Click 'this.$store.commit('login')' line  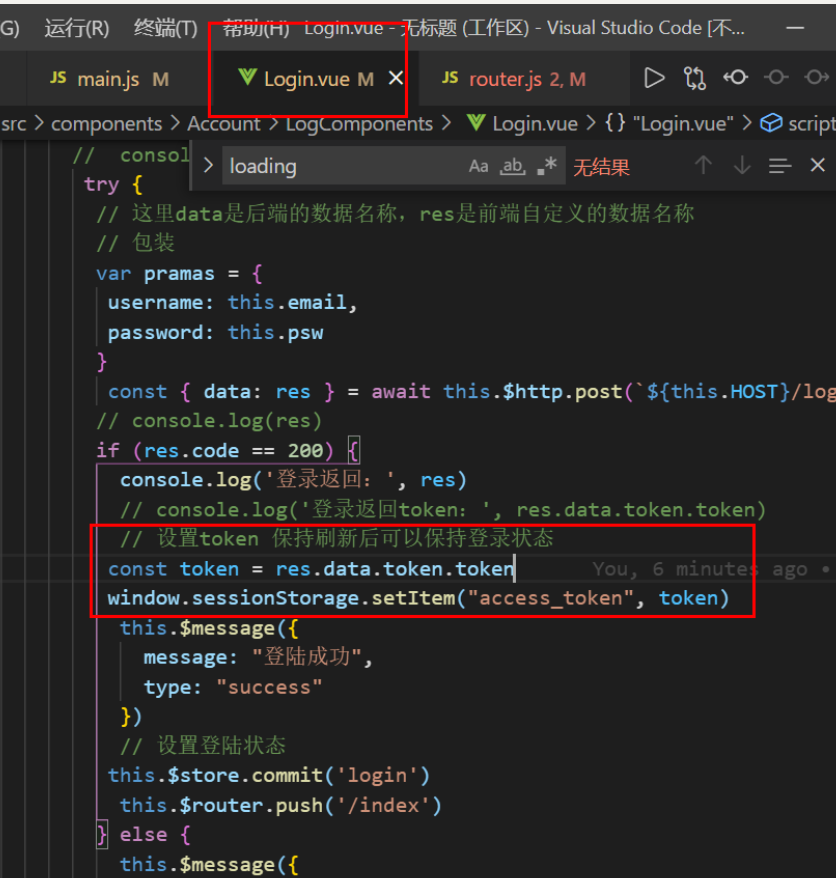pyautogui.click(x=269, y=776)
